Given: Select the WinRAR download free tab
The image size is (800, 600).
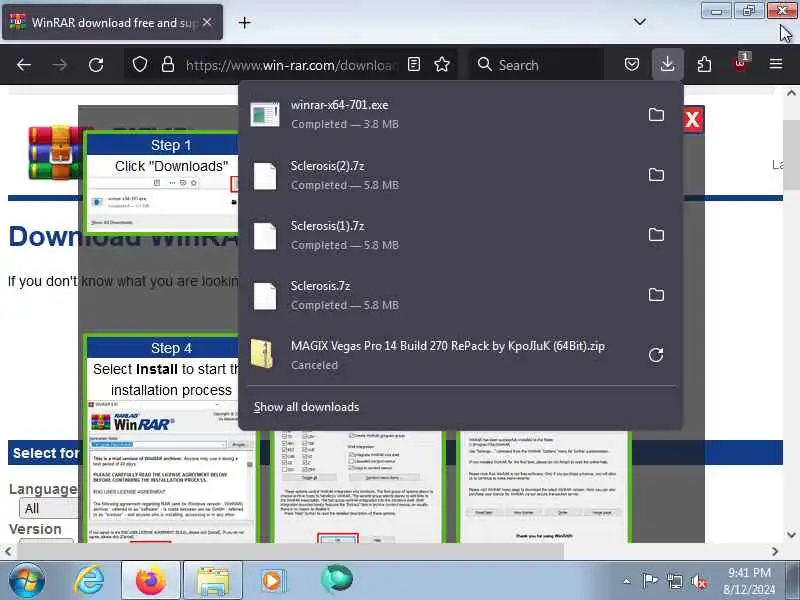Looking at the screenshot, I should (112, 22).
